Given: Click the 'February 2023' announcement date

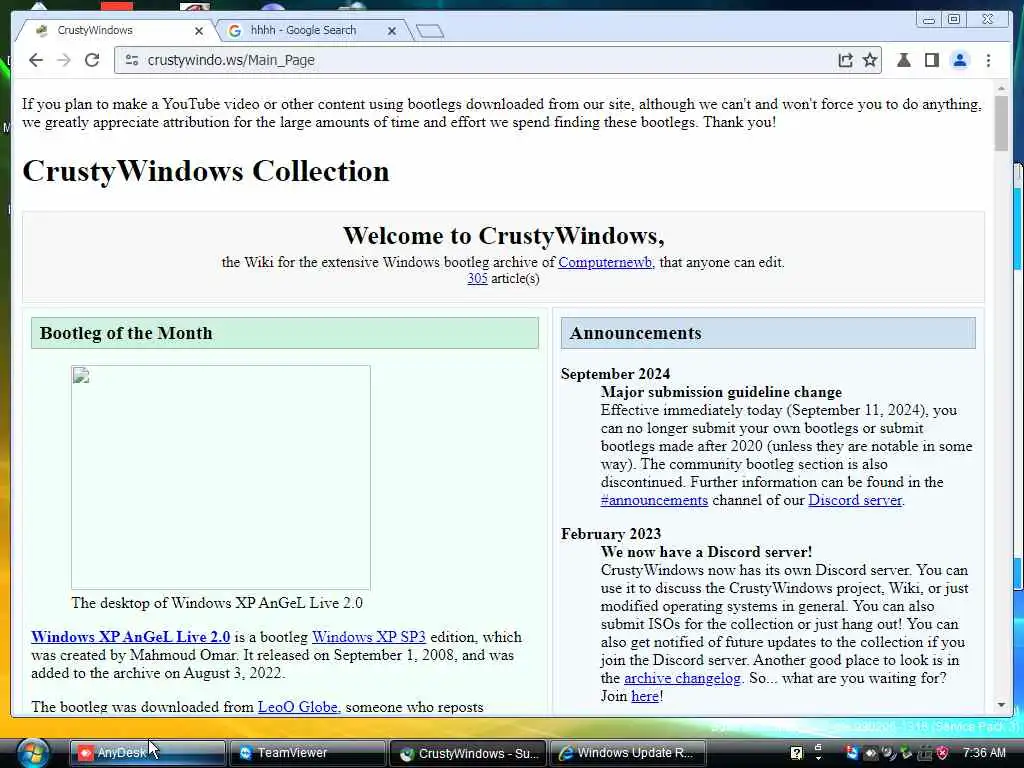Looking at the screenshot, I should pos(611,534).
